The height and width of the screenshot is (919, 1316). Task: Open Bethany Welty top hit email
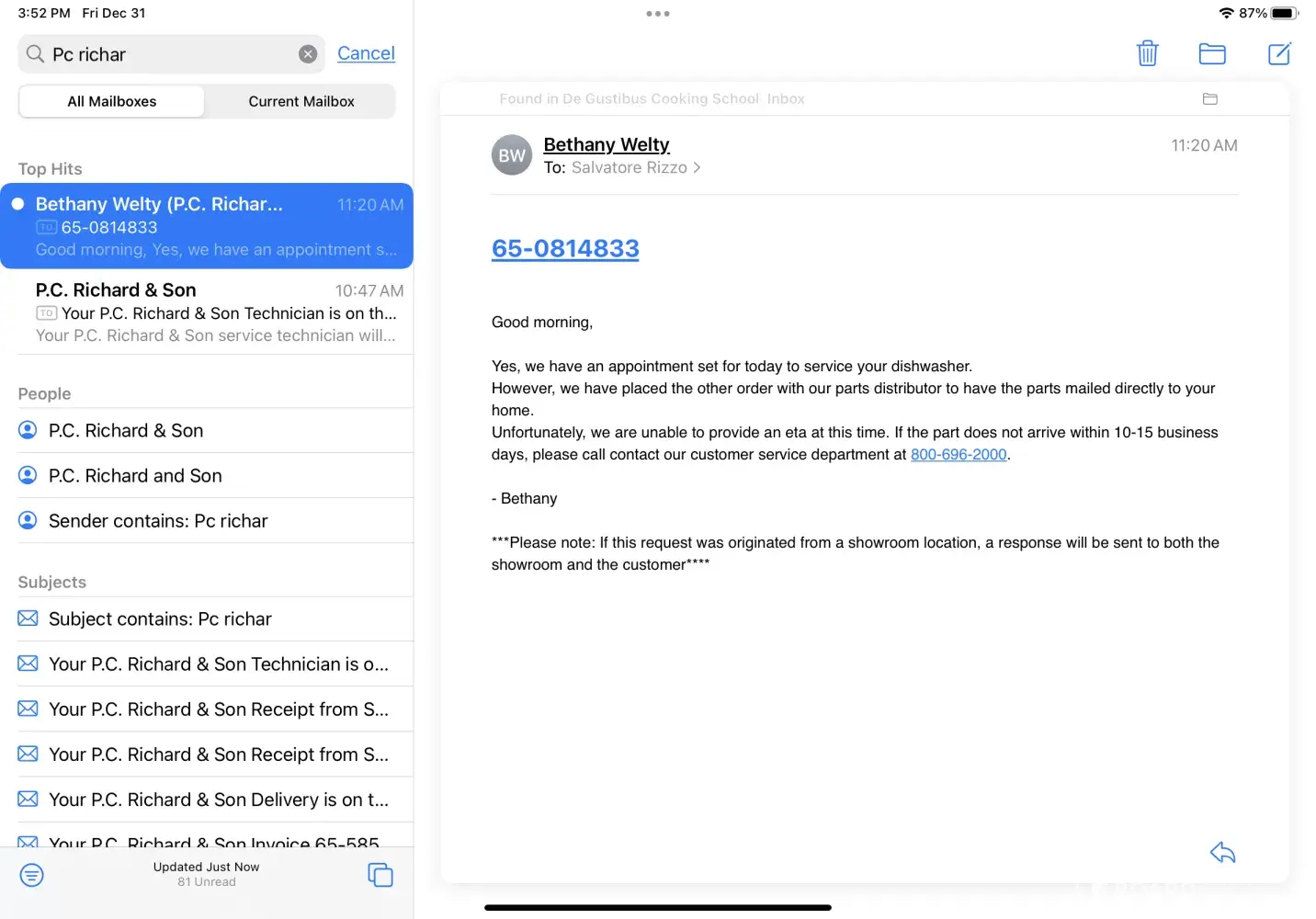(x=207, y=226)
